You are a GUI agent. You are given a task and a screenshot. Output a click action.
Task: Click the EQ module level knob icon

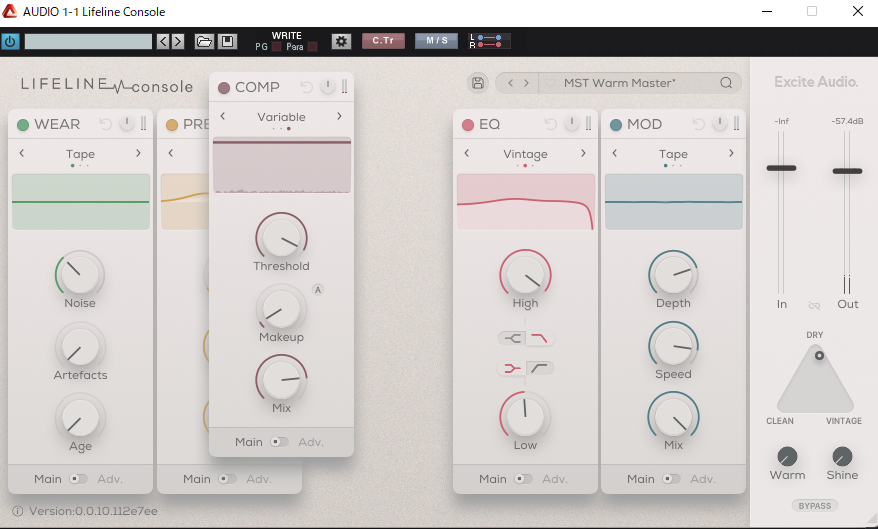click(572, 124)
